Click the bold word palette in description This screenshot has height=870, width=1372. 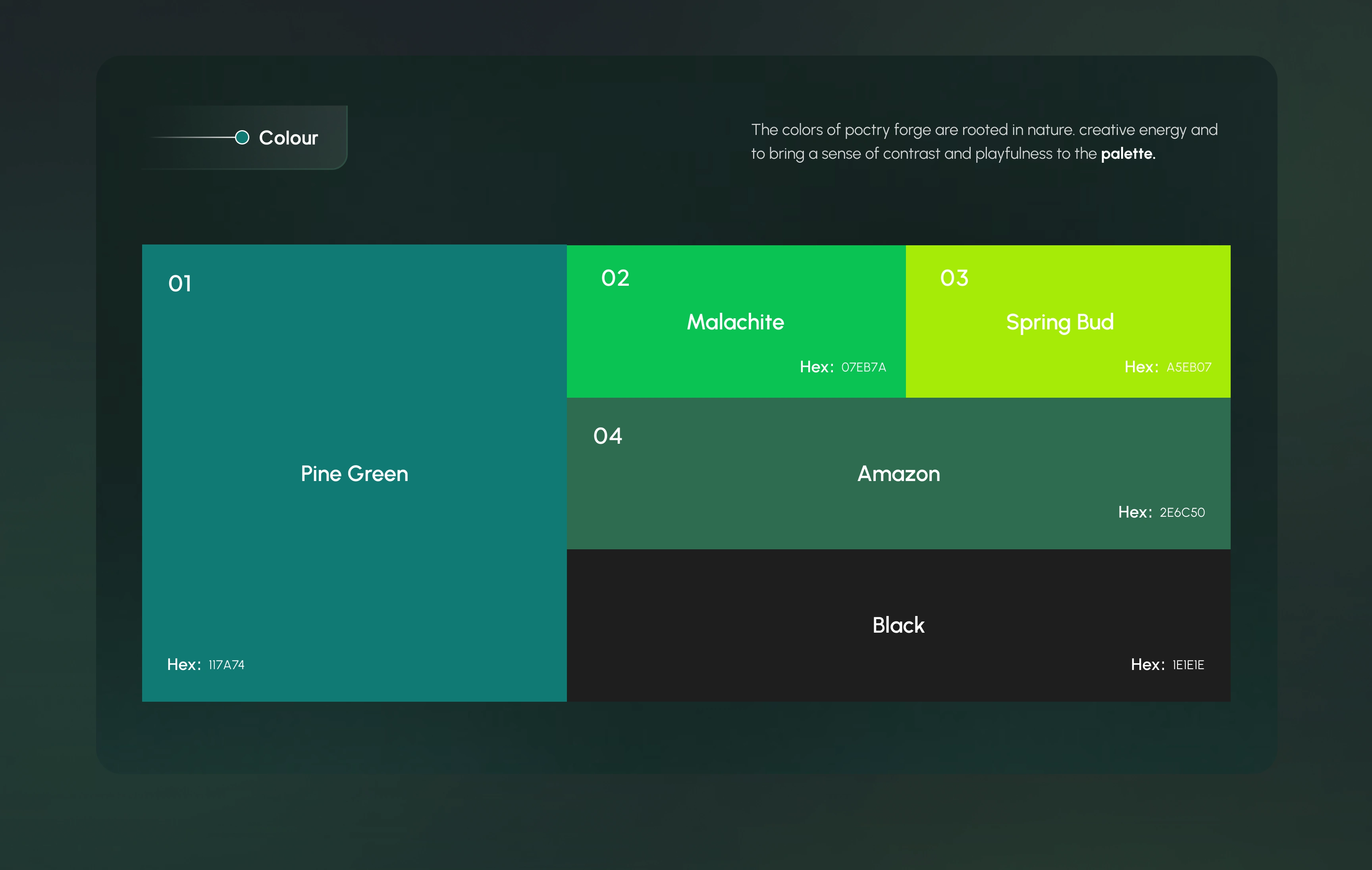[1128, 154]
